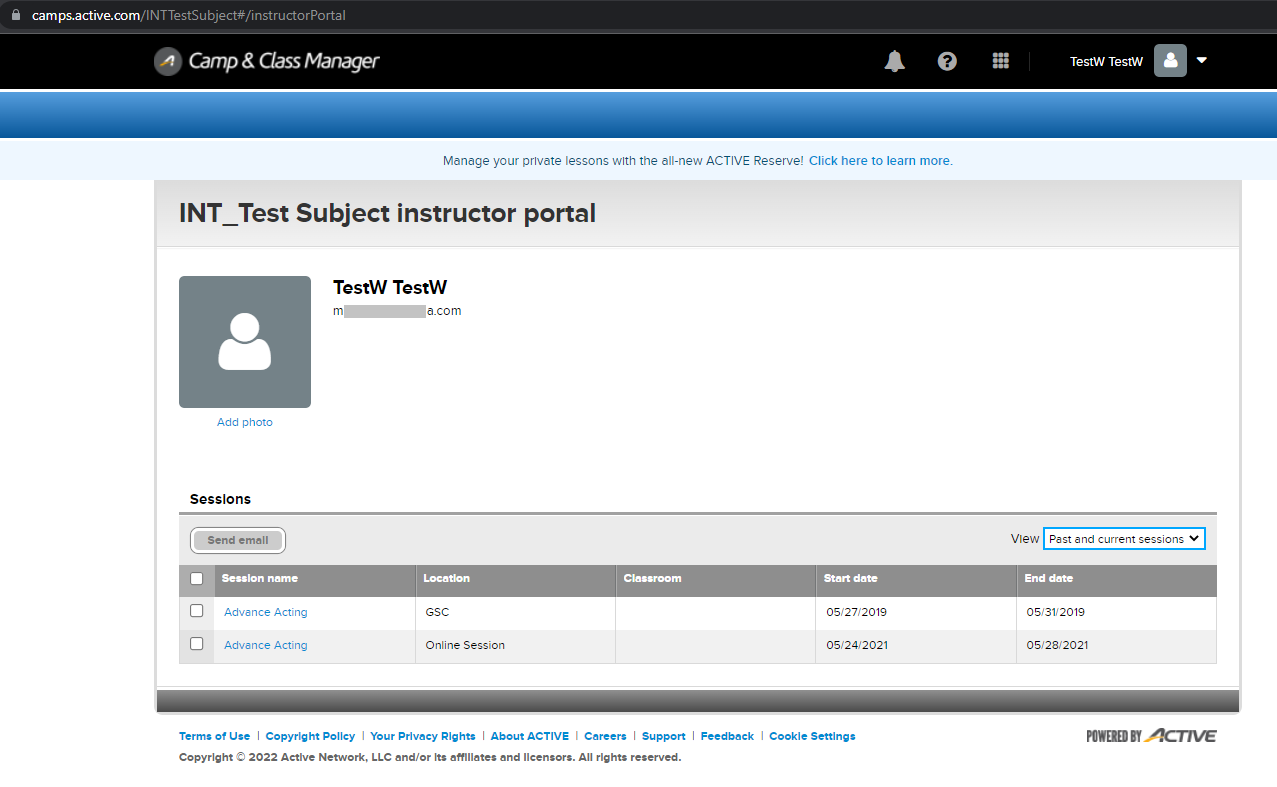Image resolution: width=1277 pixels, height=787 pixels.
Task: Open the Past and current sessions dropdown
Action: 1124,539
